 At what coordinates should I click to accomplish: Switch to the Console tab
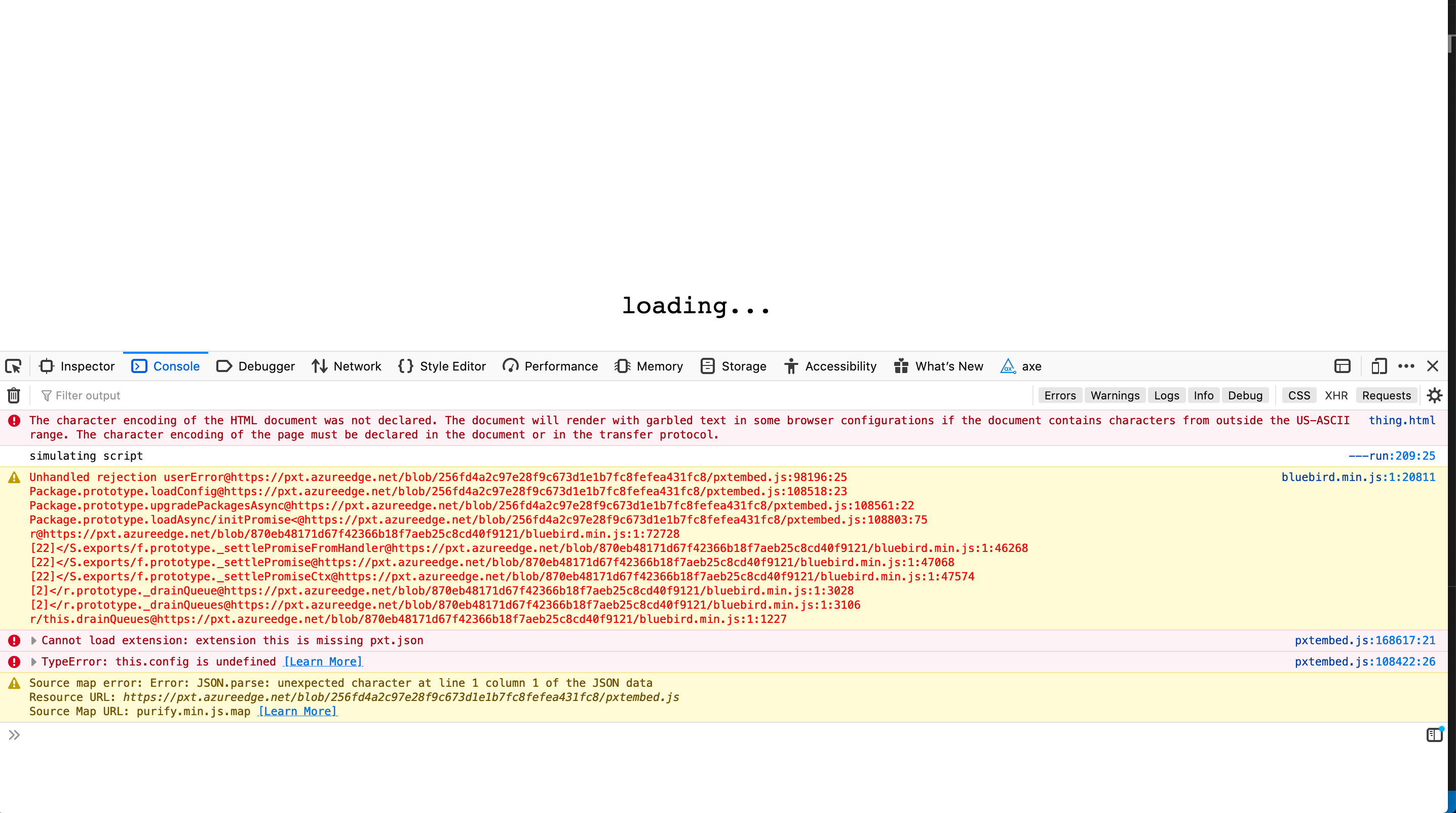[166, 366]
